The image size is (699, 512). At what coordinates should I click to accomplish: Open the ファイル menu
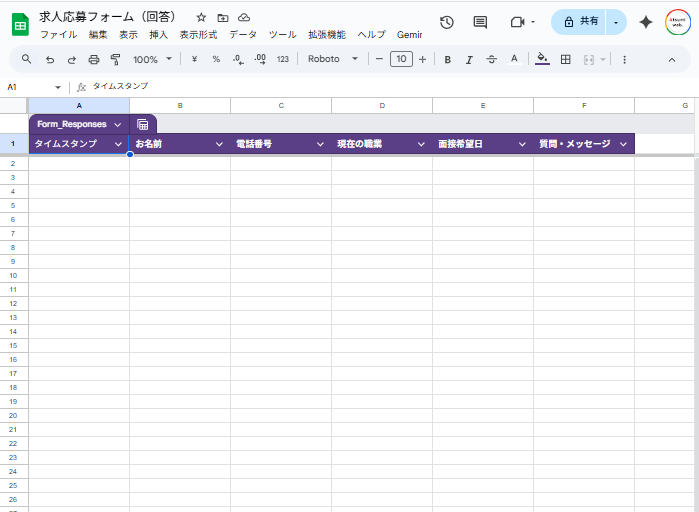pyautogui.click(x=58, y=34)
